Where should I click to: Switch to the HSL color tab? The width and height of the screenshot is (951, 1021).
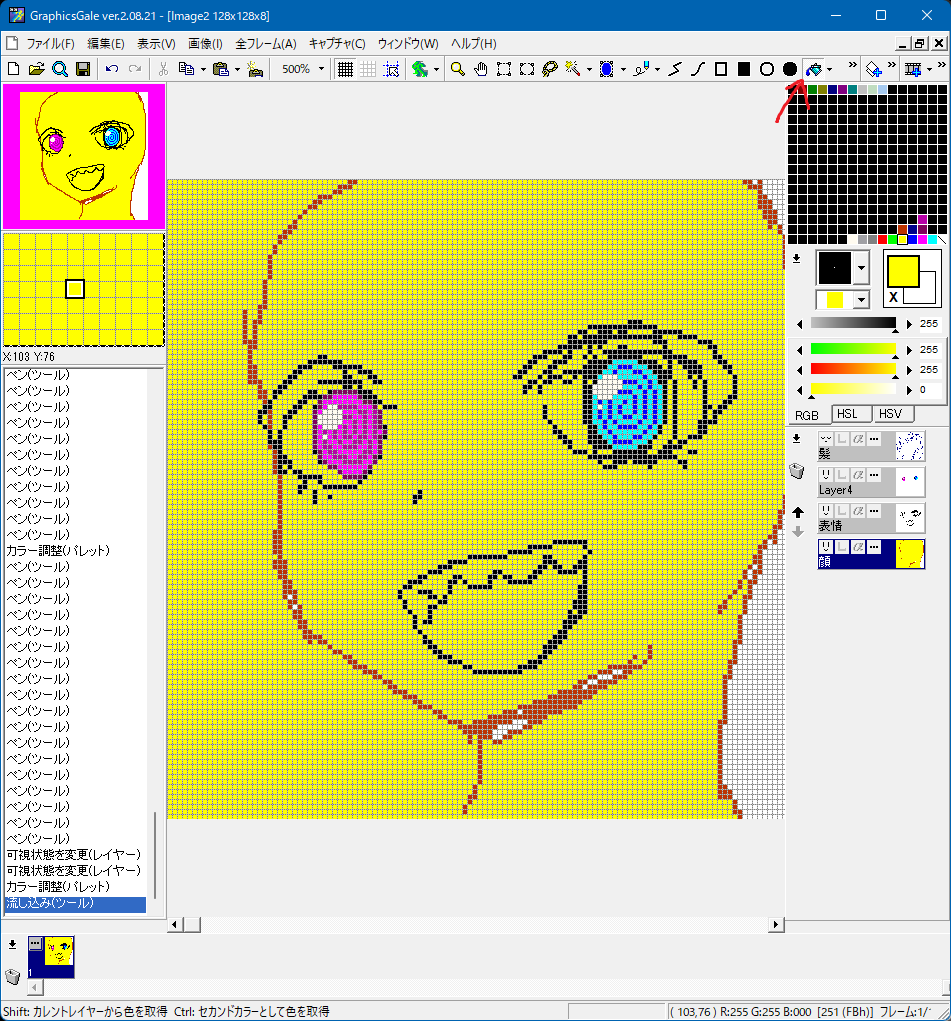click(847, 414)
